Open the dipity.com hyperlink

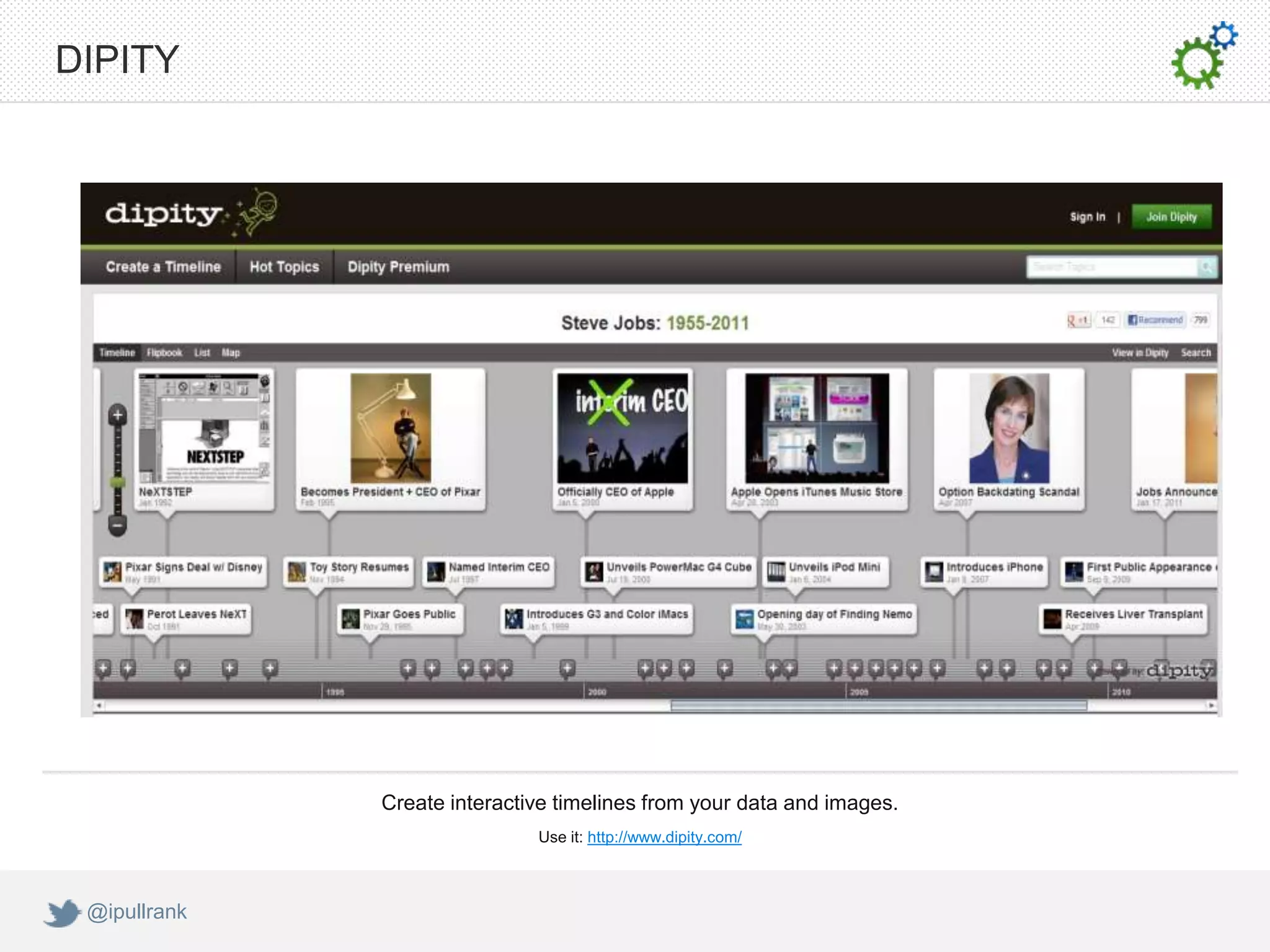pos(664,837)
